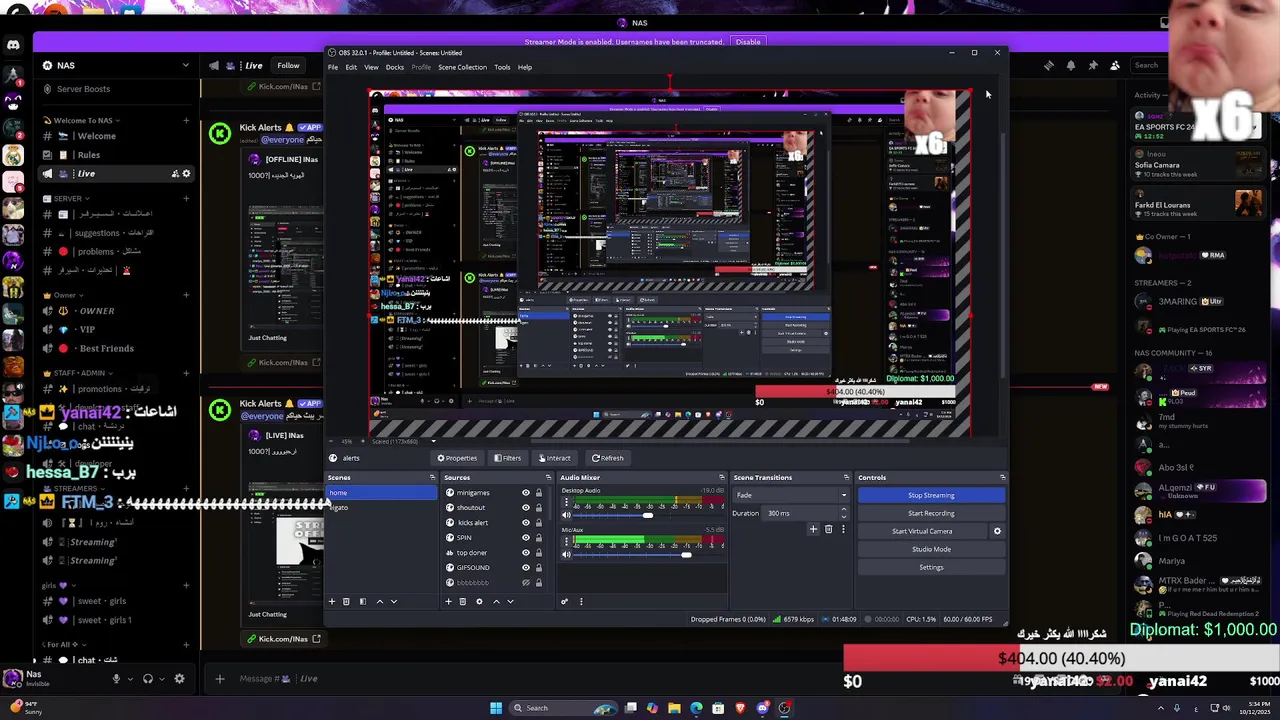Hide the SPIN source
1280x720 pixels.
[526, 538]
